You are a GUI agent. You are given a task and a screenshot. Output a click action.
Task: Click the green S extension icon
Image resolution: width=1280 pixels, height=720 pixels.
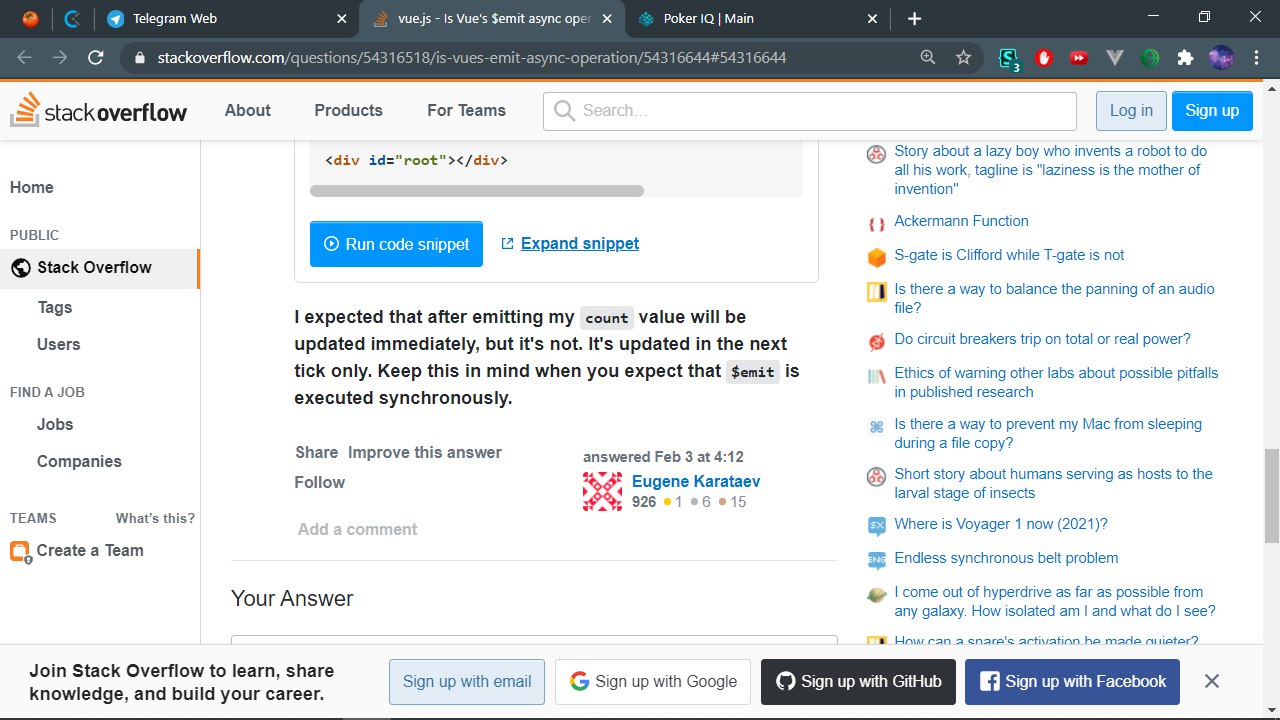pyautogui.click(x=1009, y=59)
